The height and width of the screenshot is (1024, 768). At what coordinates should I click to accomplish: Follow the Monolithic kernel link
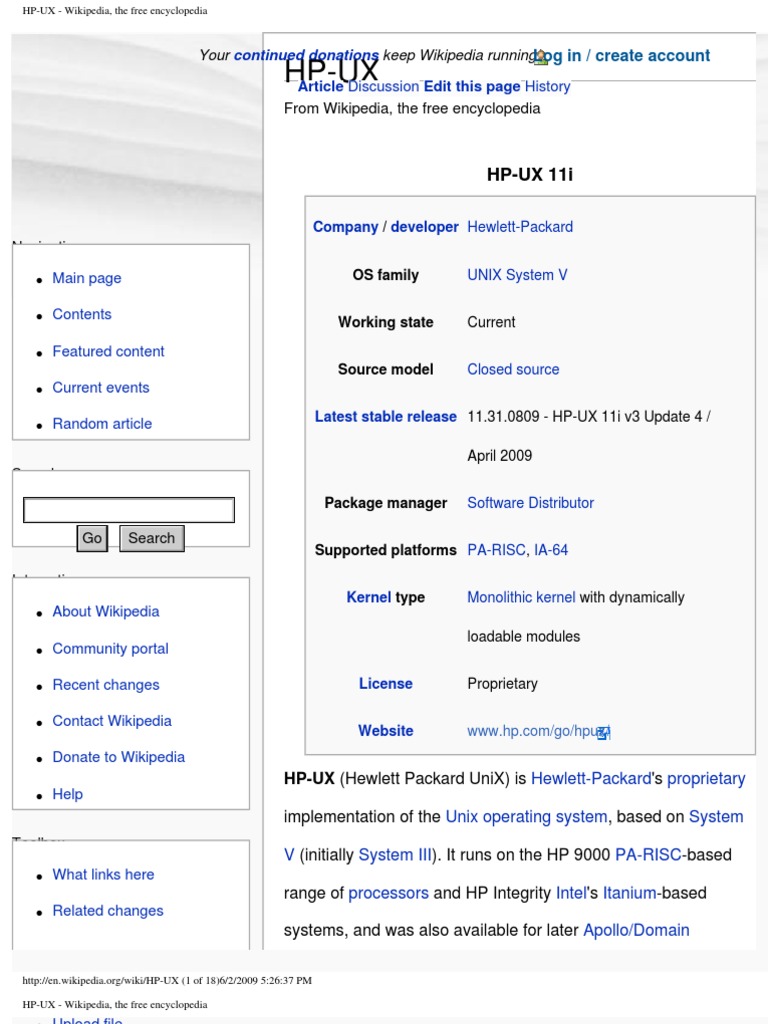521,597
